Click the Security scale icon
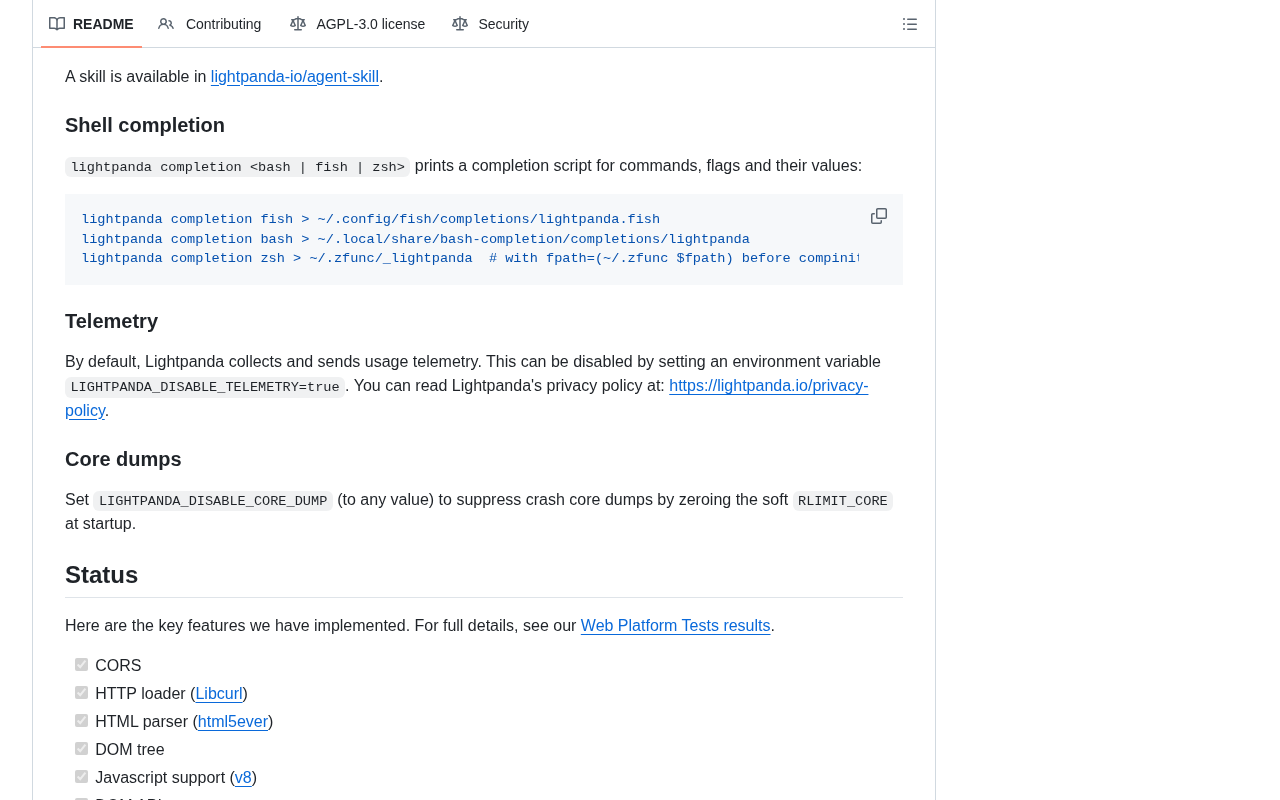The height and width of the screenshot is (800, 1280). click(460, 24)
